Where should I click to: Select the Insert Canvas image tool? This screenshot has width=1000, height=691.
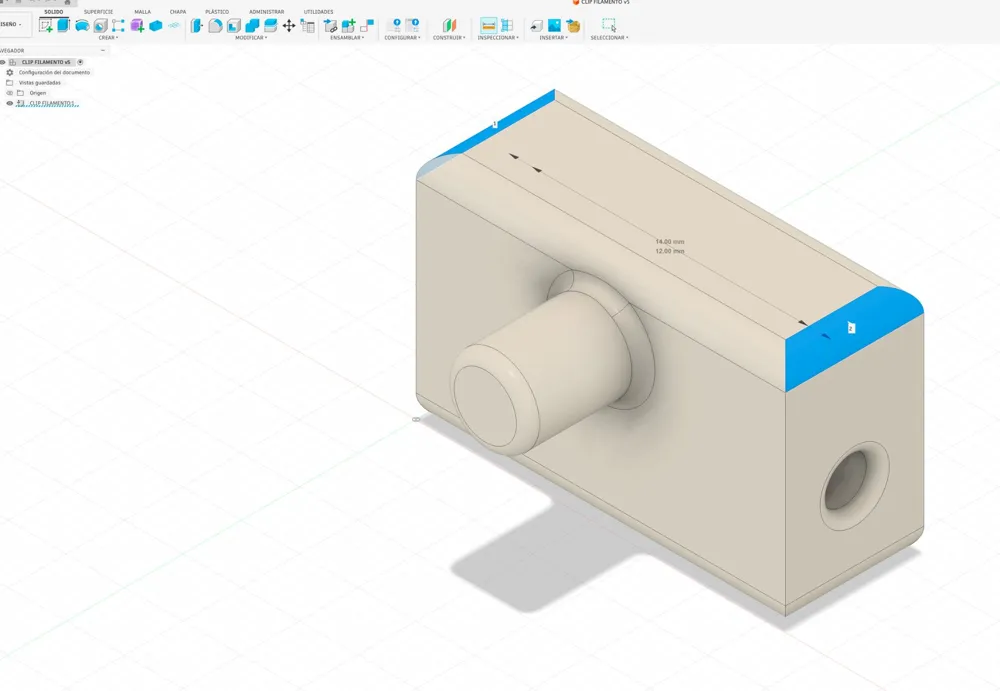pos(554,26)
